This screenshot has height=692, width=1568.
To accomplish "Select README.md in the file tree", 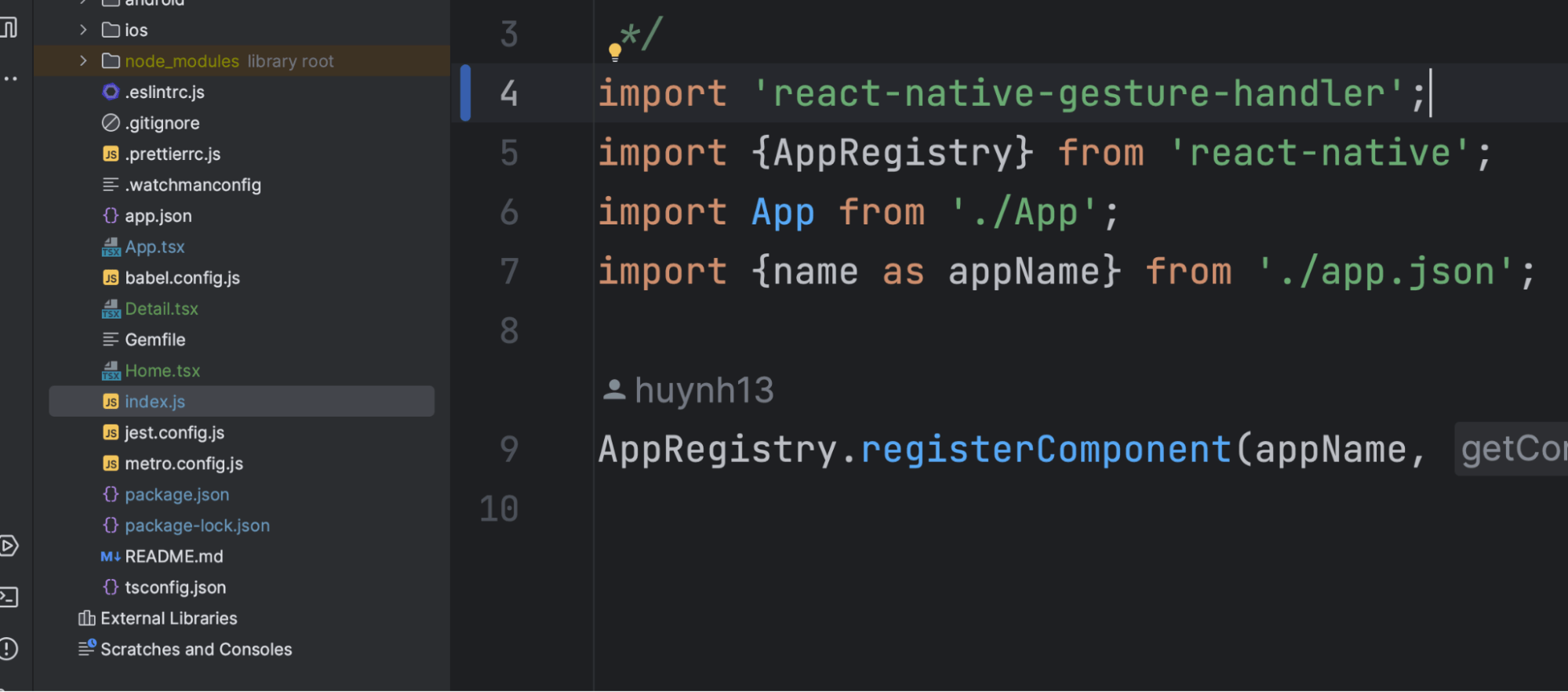I will coord(173,556).
